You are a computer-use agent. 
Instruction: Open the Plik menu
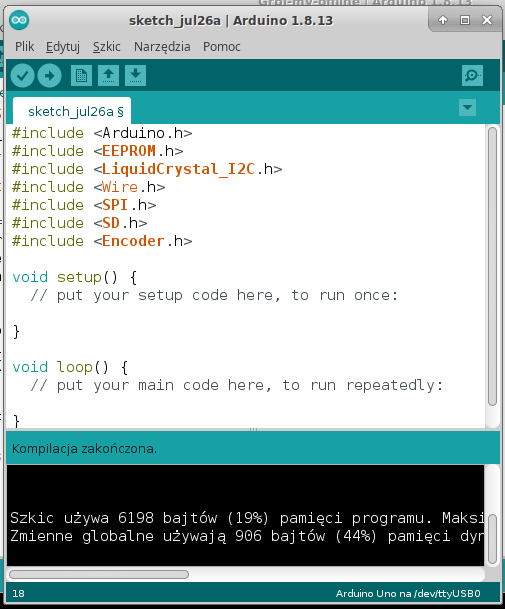click(24, 47)
